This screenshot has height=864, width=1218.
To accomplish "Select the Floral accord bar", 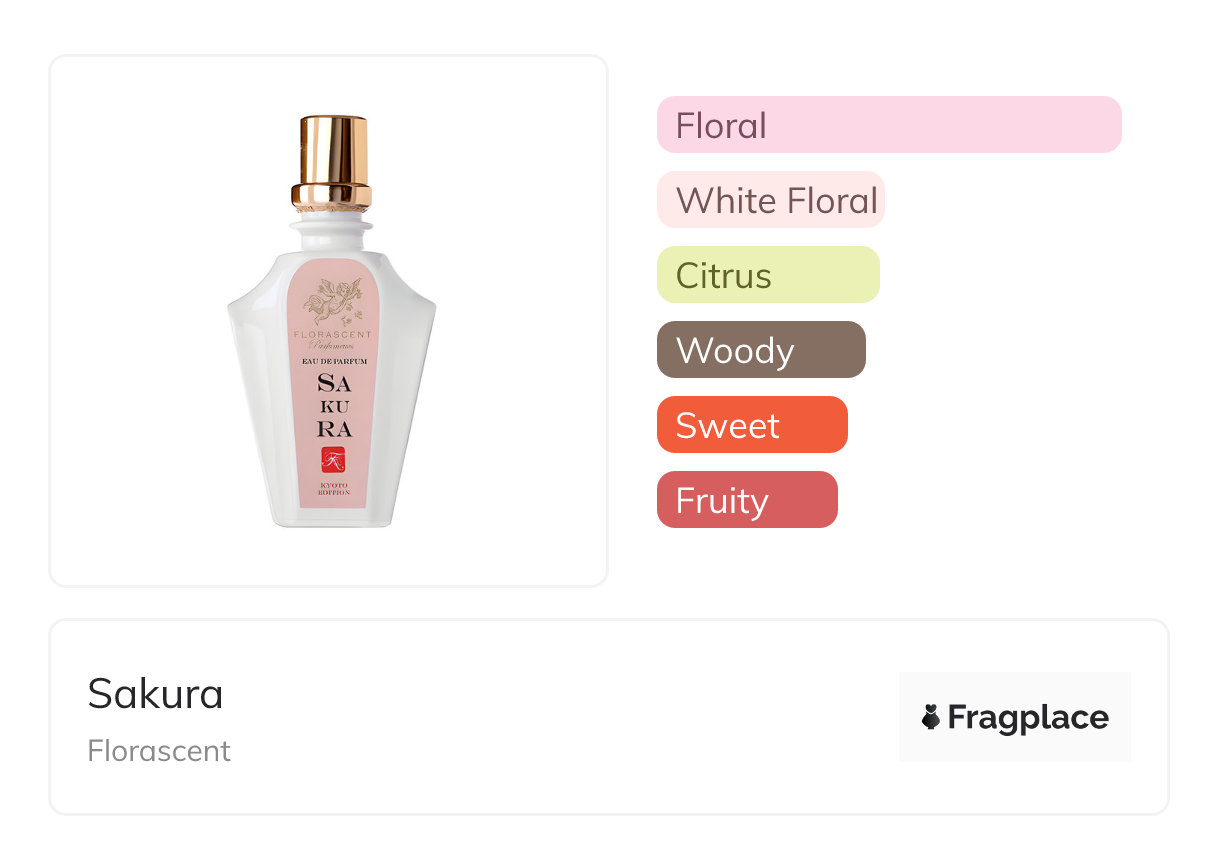I will tap(888, 125).
